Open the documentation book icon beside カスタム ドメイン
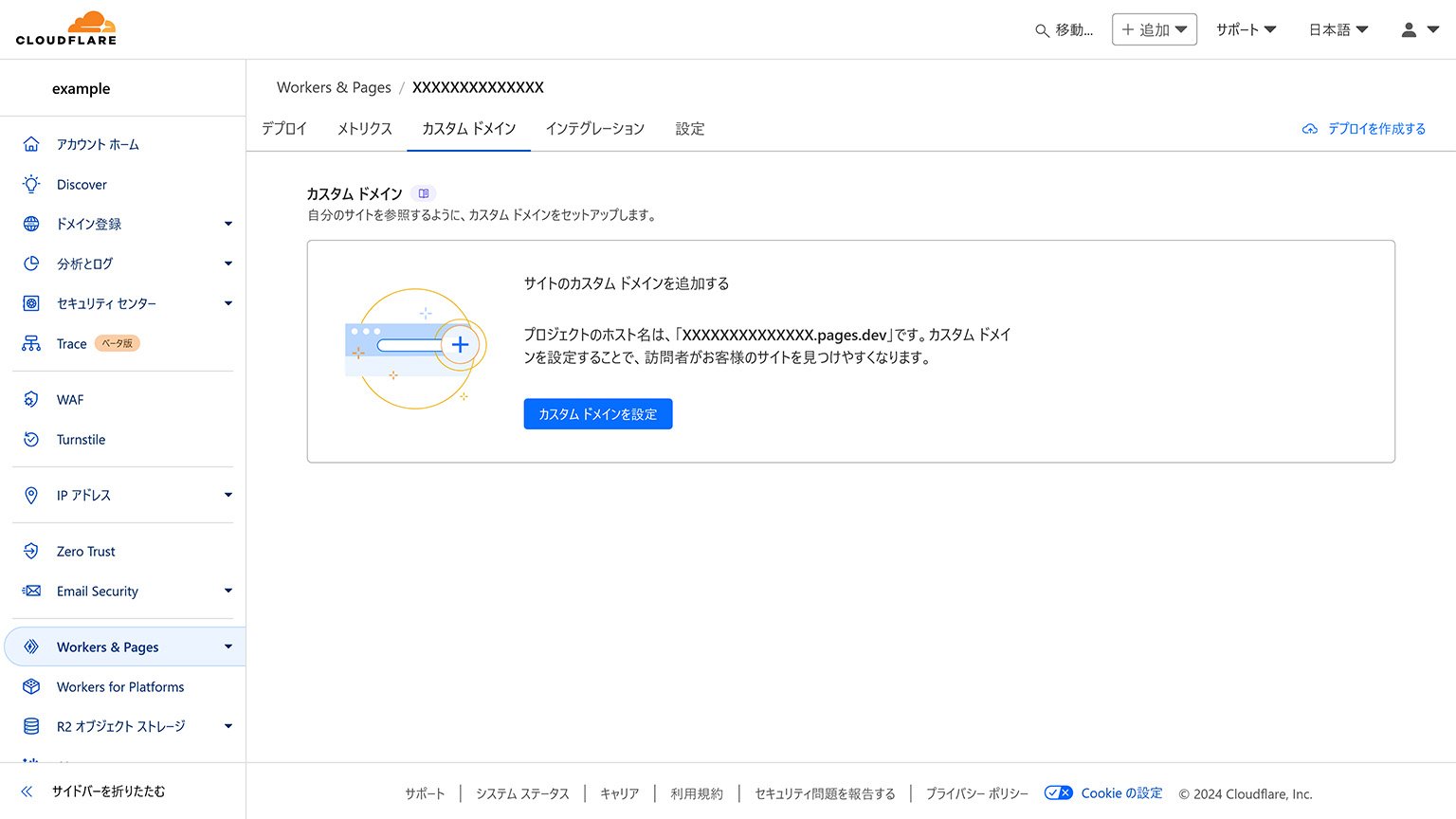 tap(424, 193)
